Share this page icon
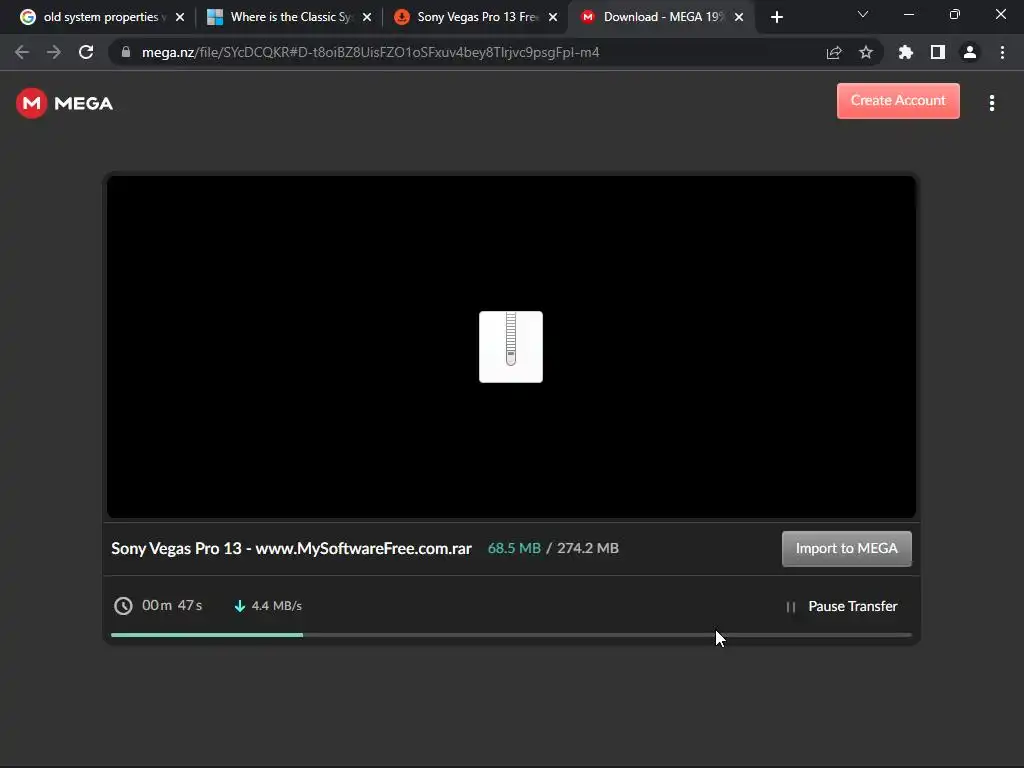This screenshot has height=768, width=1024. tap(834, 52)
